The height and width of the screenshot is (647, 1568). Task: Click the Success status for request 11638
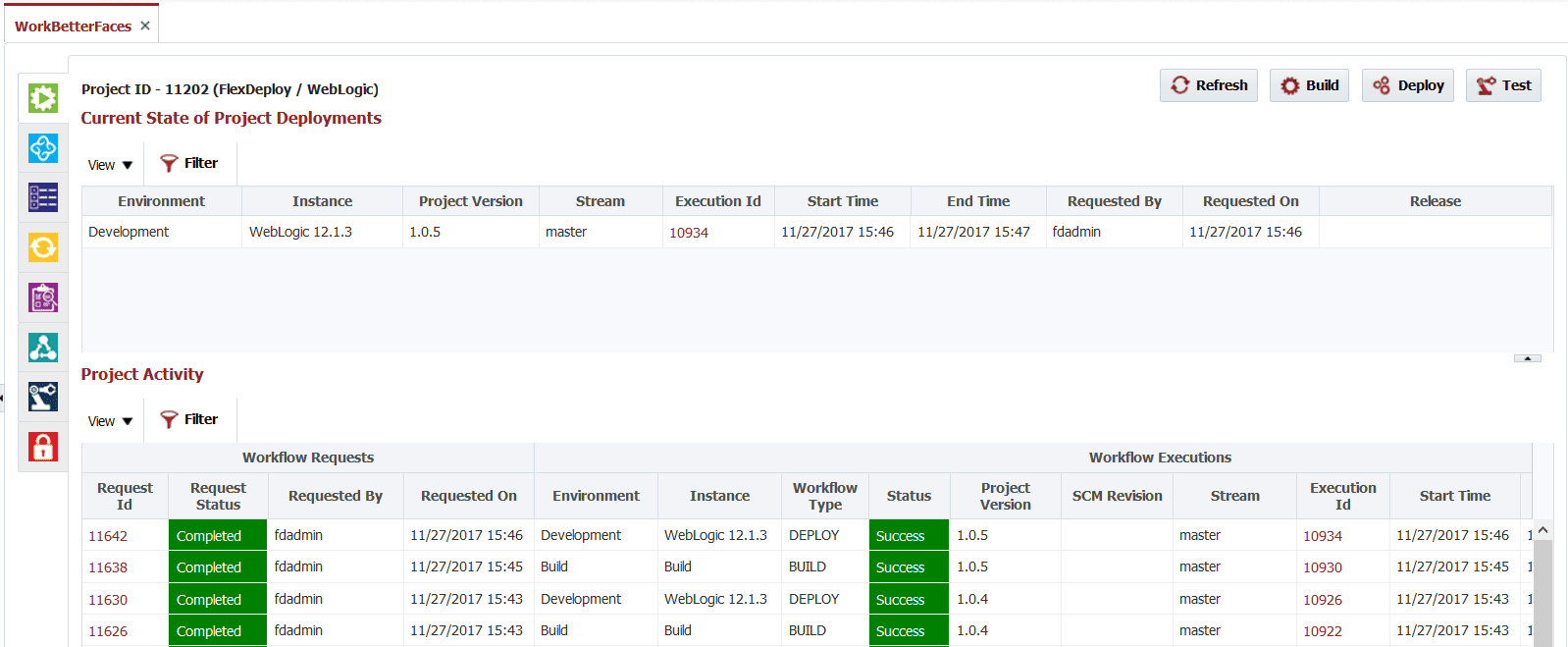point(909,566)
